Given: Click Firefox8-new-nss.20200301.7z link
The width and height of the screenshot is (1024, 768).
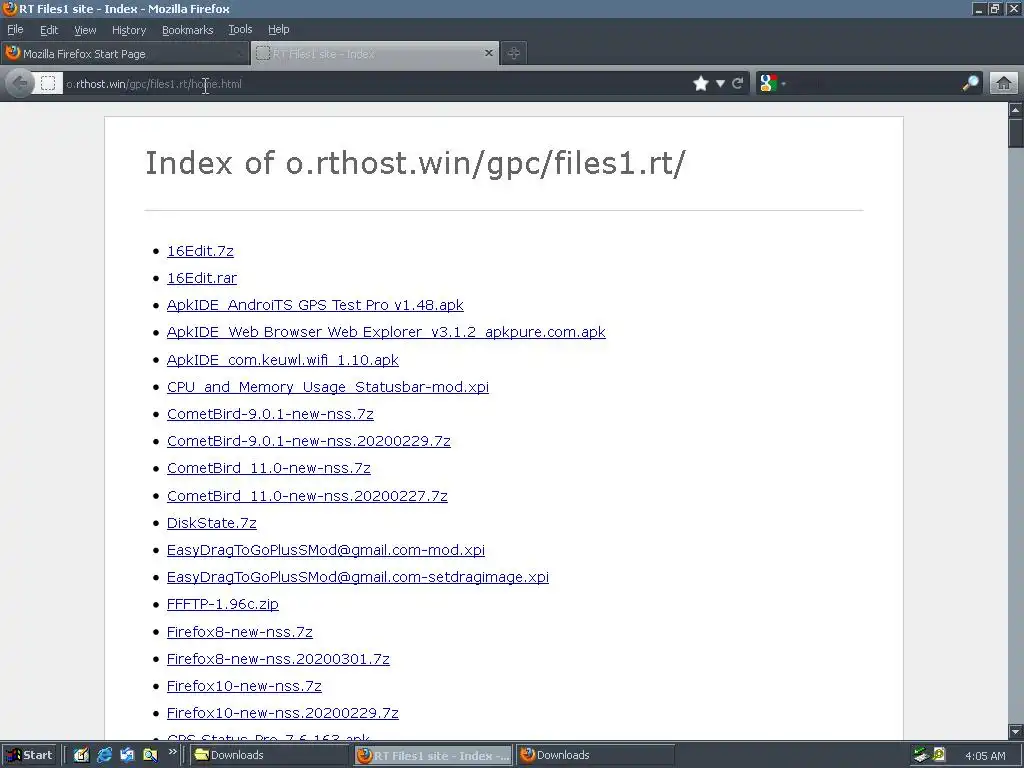Looking at the screenshot, I should tap(278, 659).
